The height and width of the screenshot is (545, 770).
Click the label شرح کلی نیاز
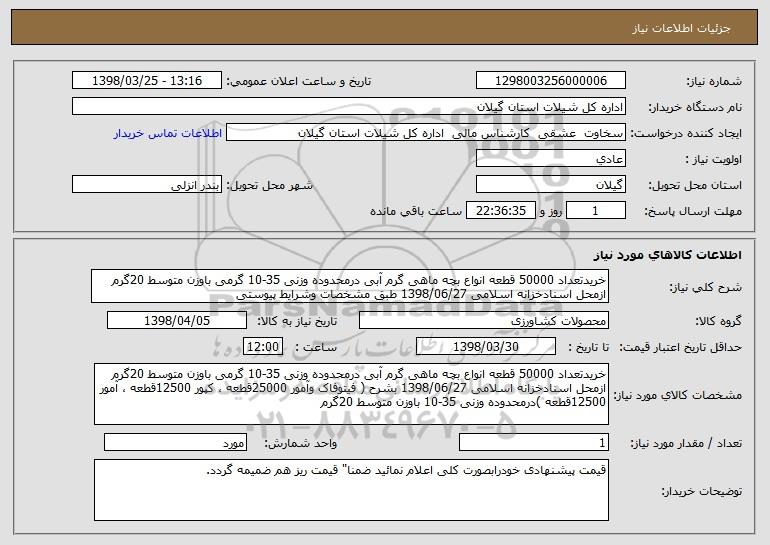(706, 288)
